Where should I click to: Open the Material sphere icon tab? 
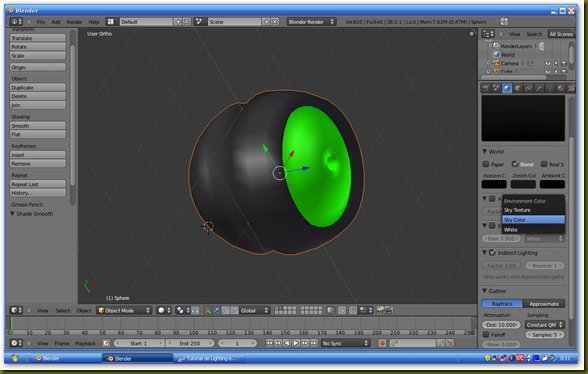pyautogui.click(x=560, y=88)
